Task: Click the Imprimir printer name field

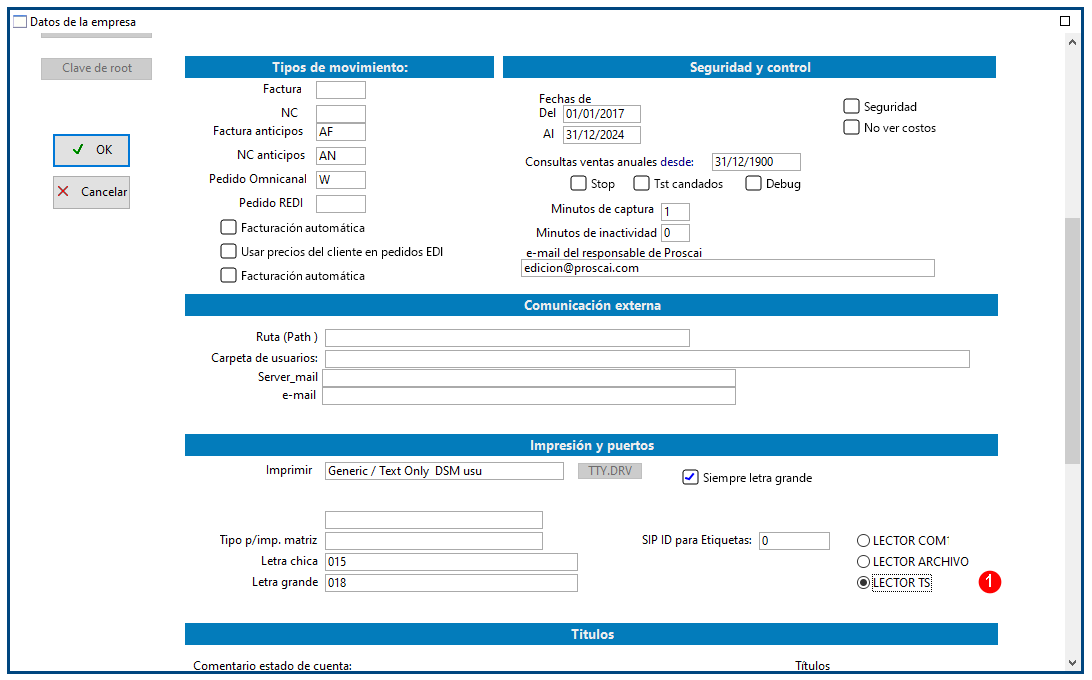Action: (x=444, y=471)
